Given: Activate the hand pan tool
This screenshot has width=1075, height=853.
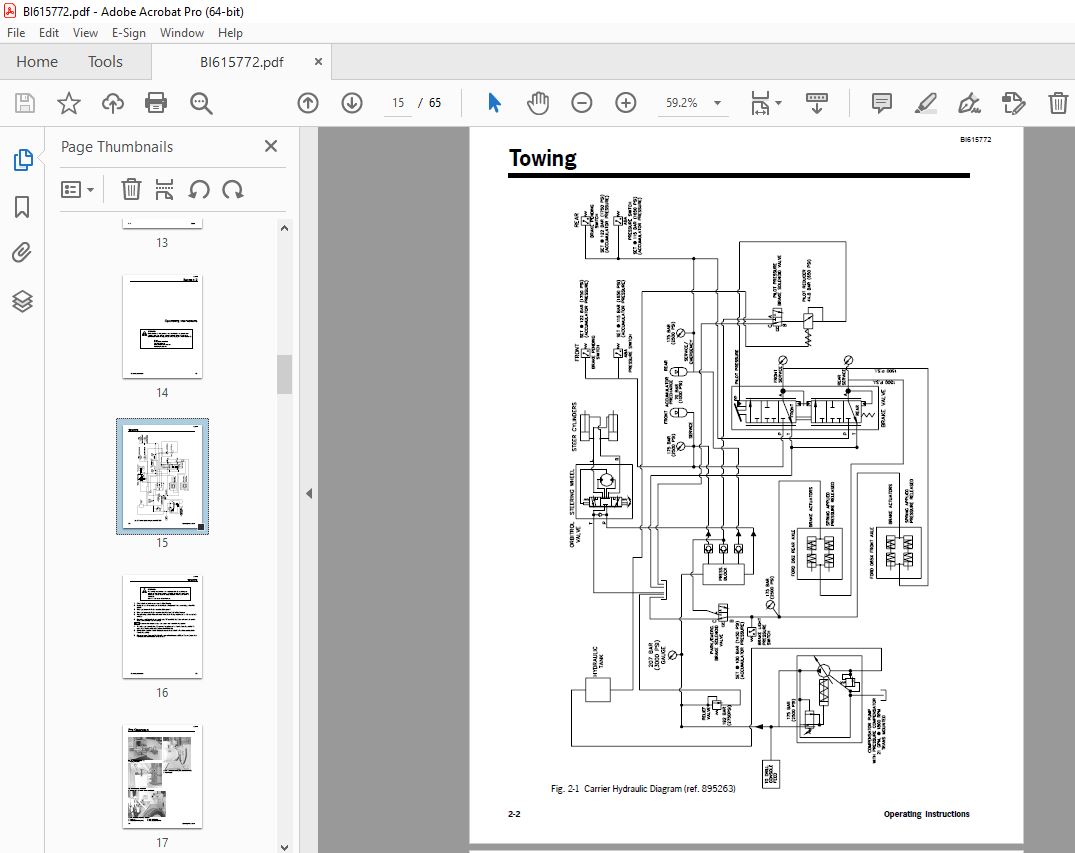Looking at the screenshot, I should 538,103.
